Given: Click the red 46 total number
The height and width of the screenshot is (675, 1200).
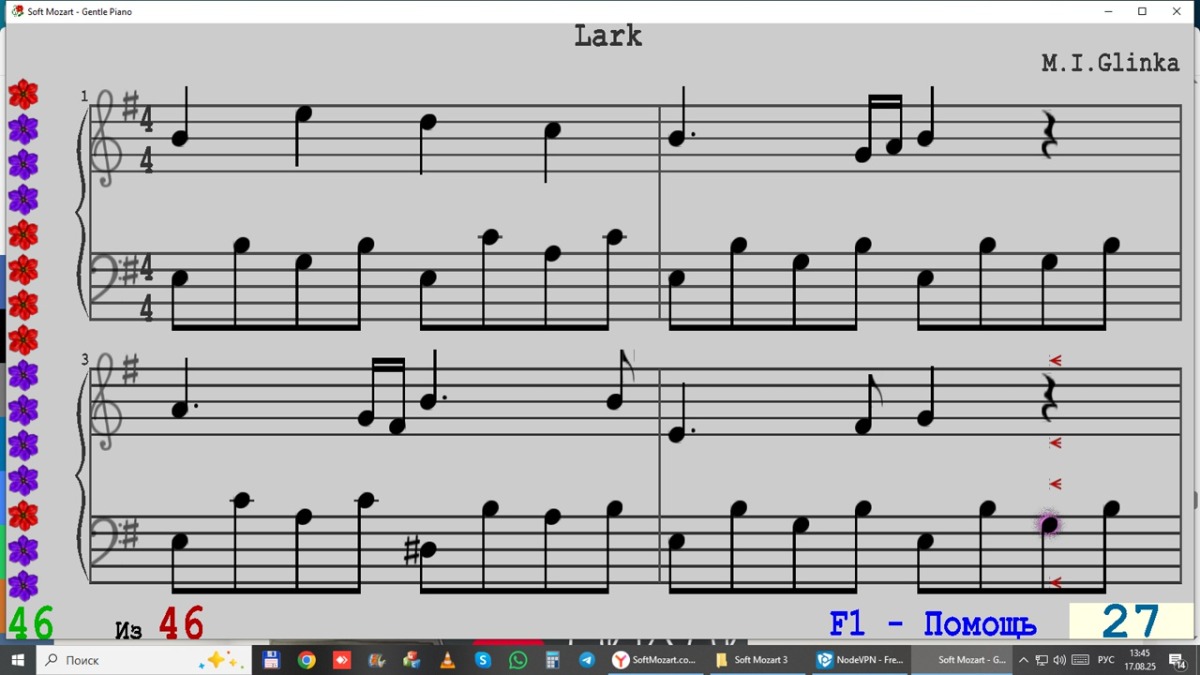Looking at the screenshot, I should pos(181,624).
